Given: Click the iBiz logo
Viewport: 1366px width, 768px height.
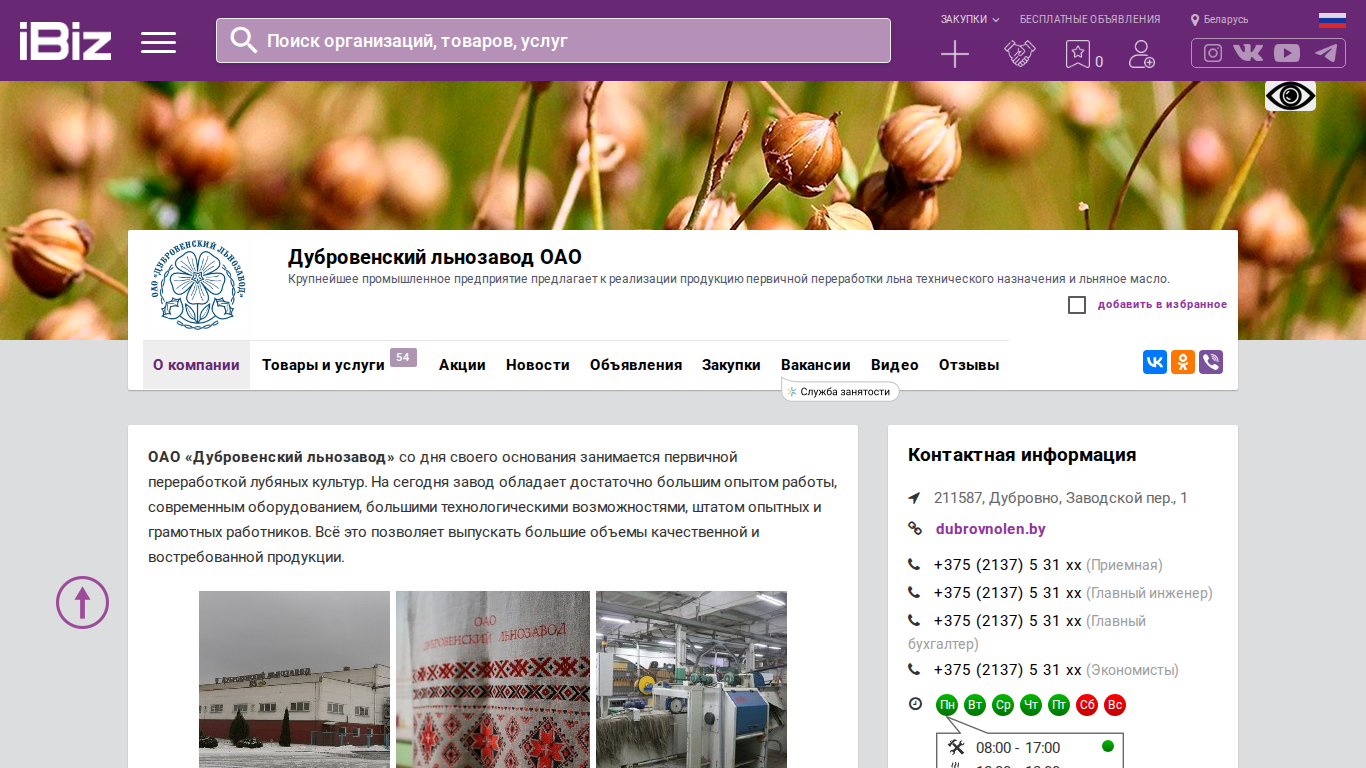Looking at the screenshot, I should [x=65, y=41].
